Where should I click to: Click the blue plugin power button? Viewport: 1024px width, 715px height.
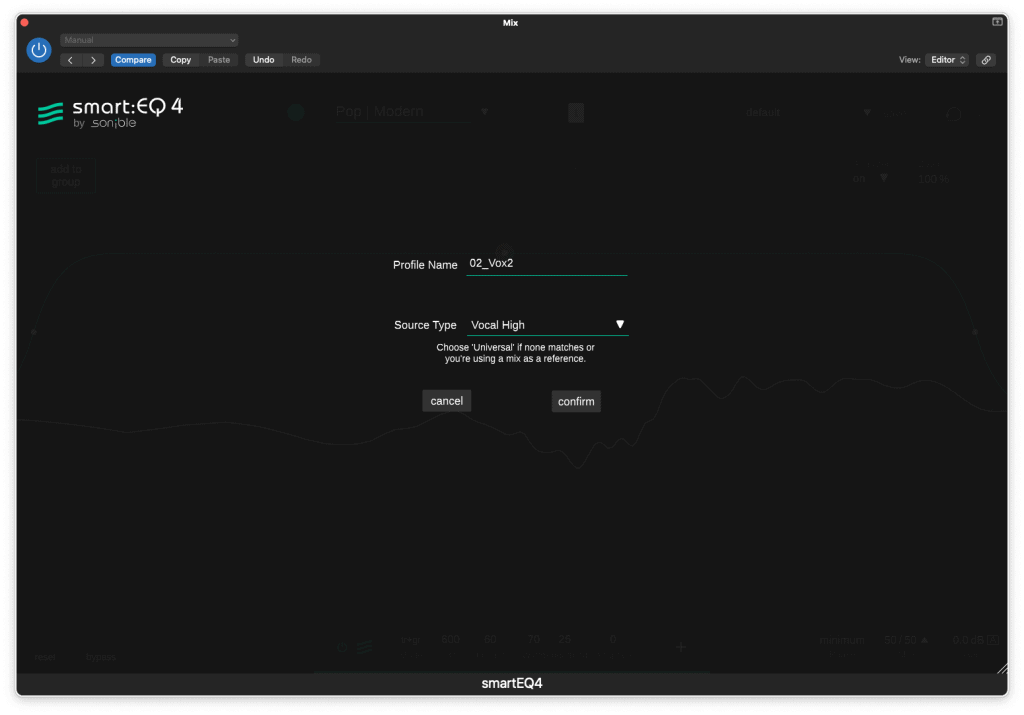[x=38, y=49]
